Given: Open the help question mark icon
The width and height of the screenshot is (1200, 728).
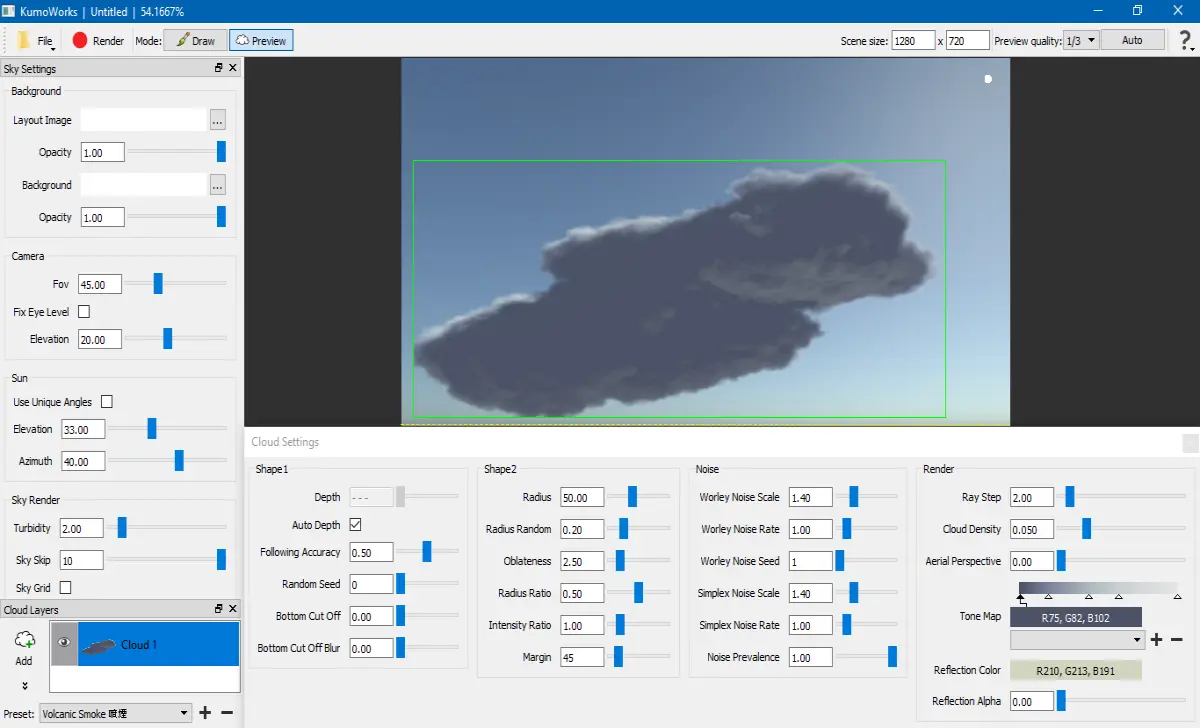Looking at the screenshot, I should coord(1186,41).
